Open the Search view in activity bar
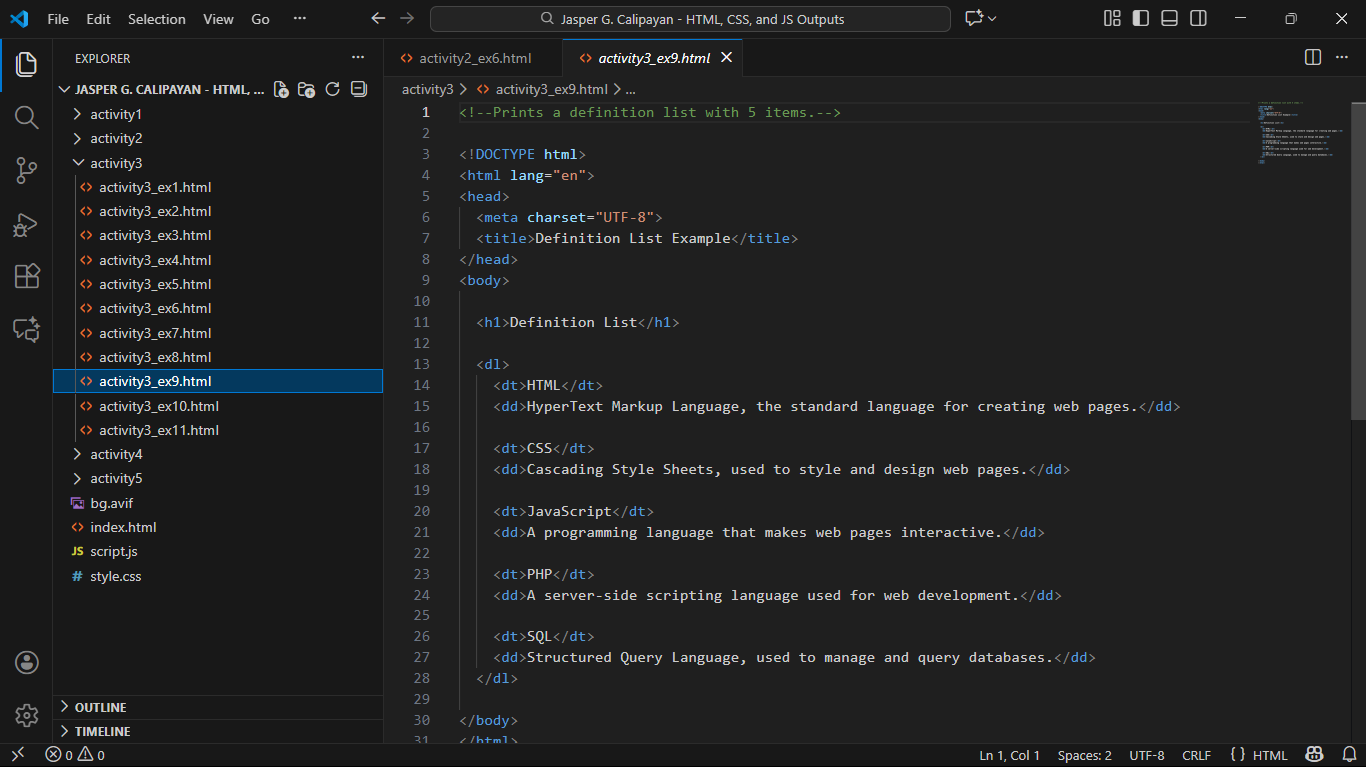Viewport: 1366px width, 767px height. point(27,118)
